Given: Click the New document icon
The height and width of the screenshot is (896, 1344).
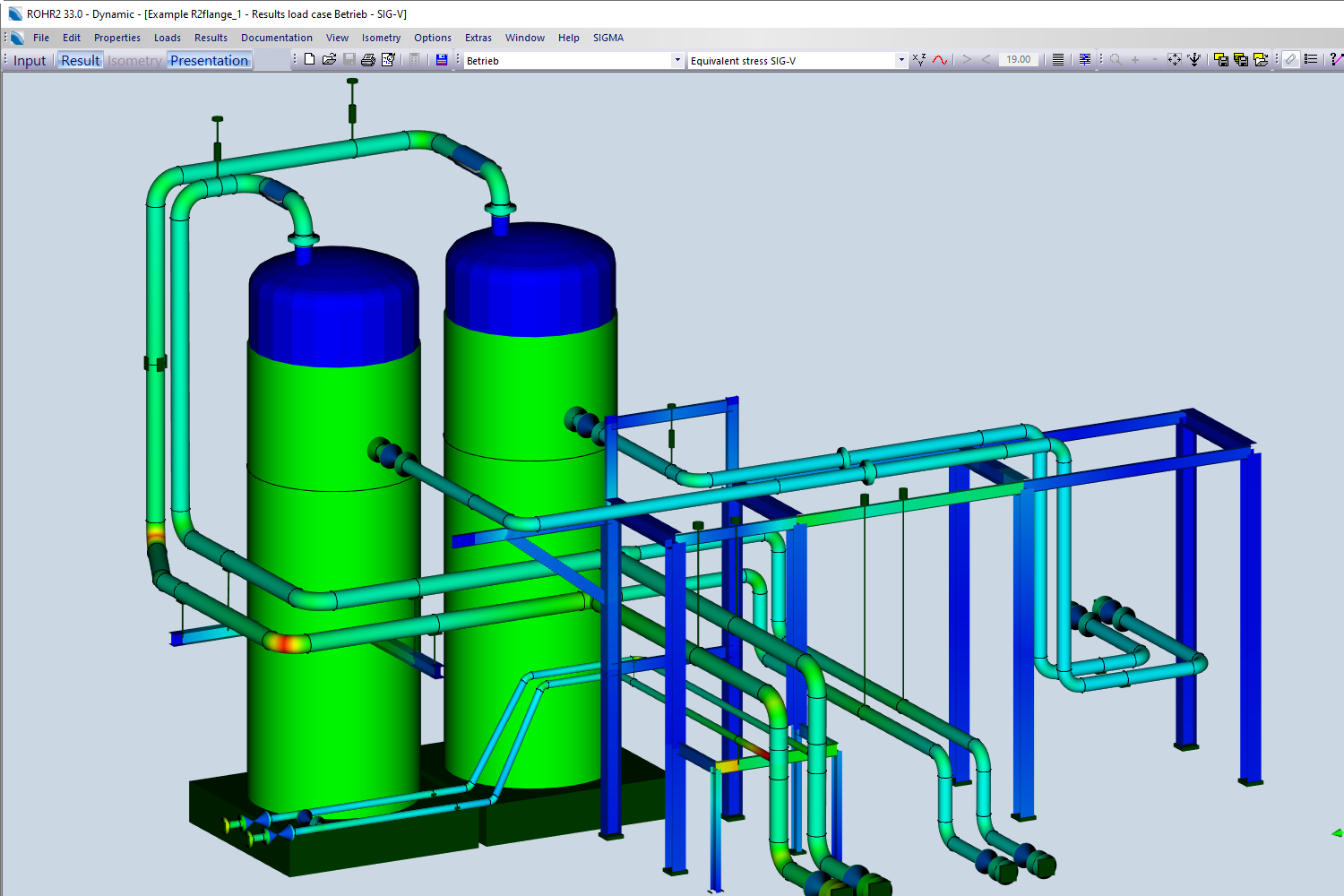Looking at the screenshot, I should tap(309, 60).
